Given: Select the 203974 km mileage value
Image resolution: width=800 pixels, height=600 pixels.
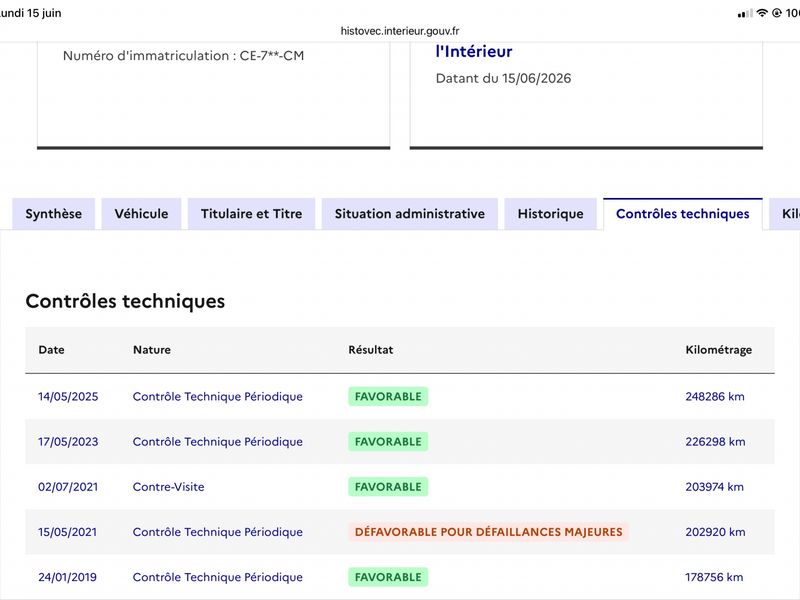Looking at the screenshot, I should click(x=714, y=487).
